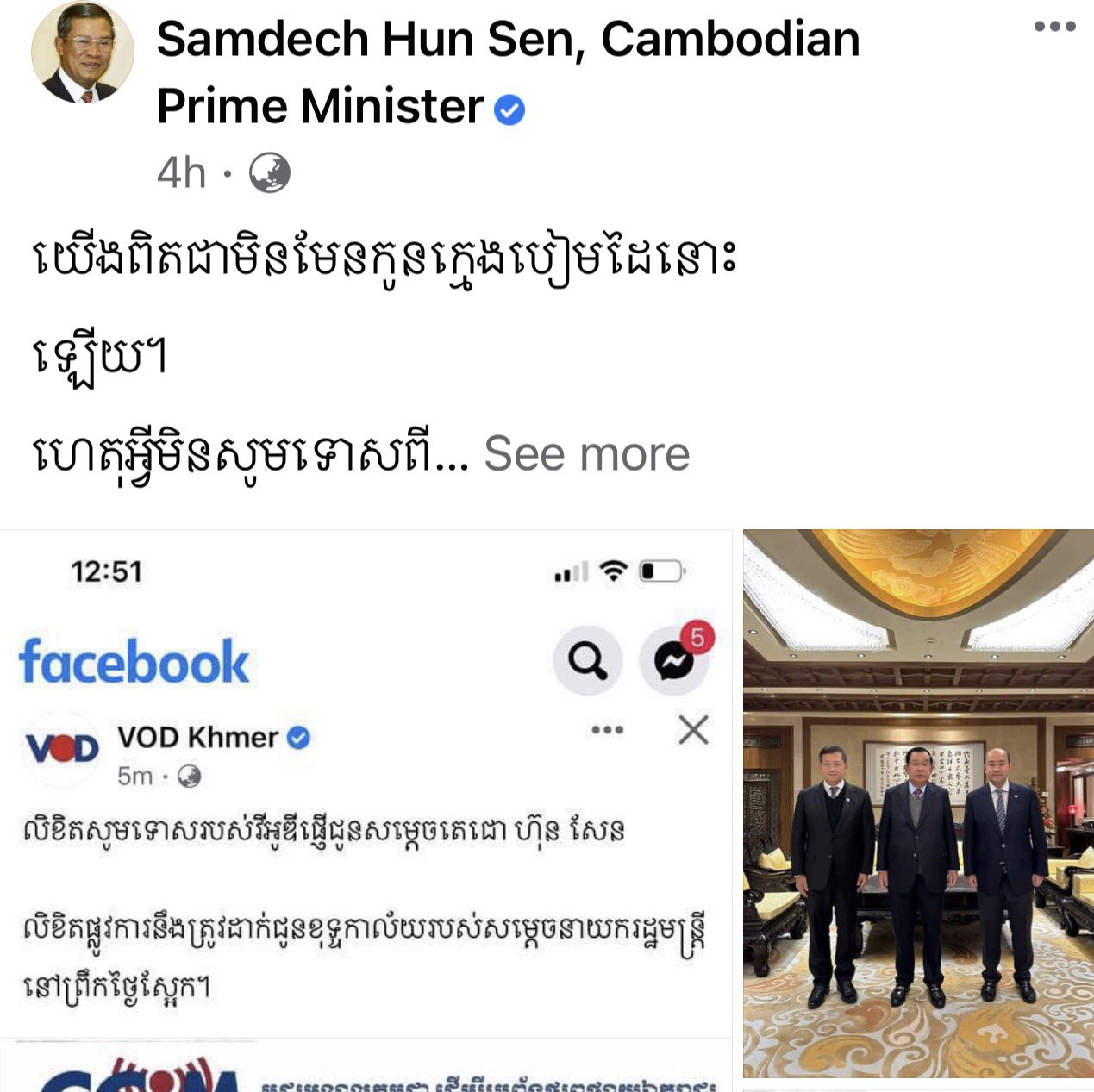
Task: Click the battery icon in screenshot status bar
Action: (661, 571)
